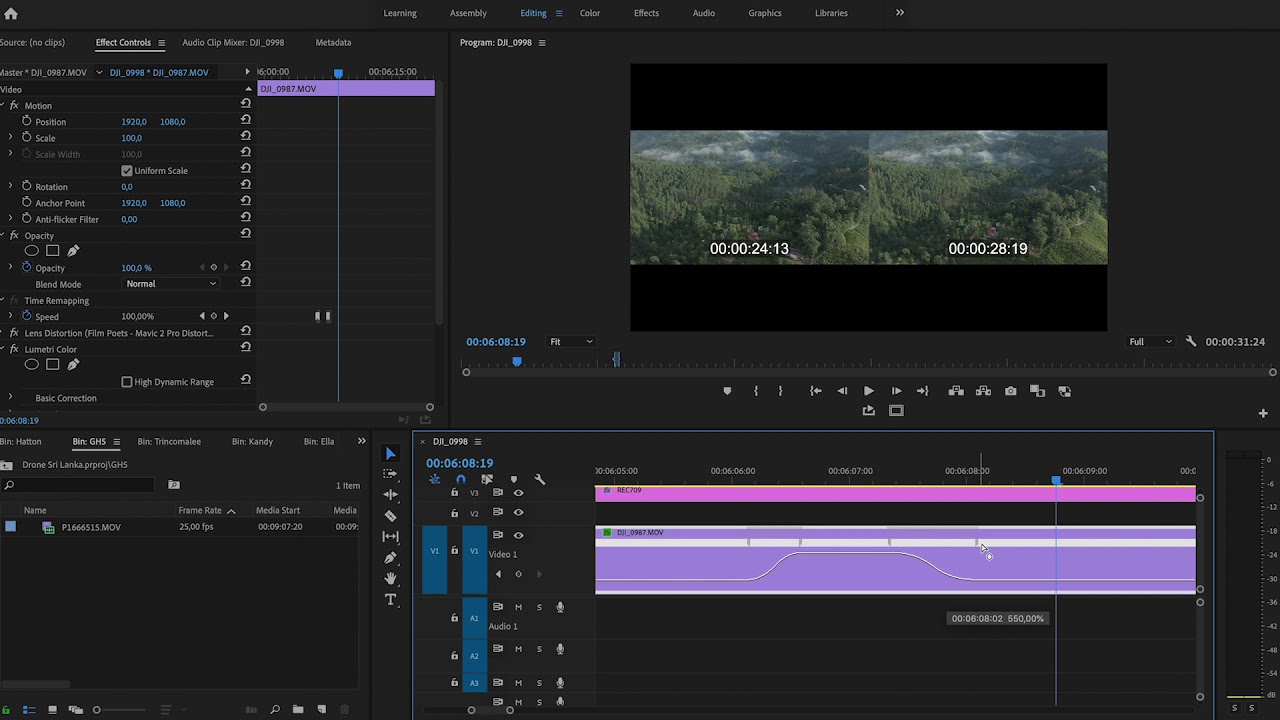Select the Razor tool in the timeline toolbar

[390, 516]
